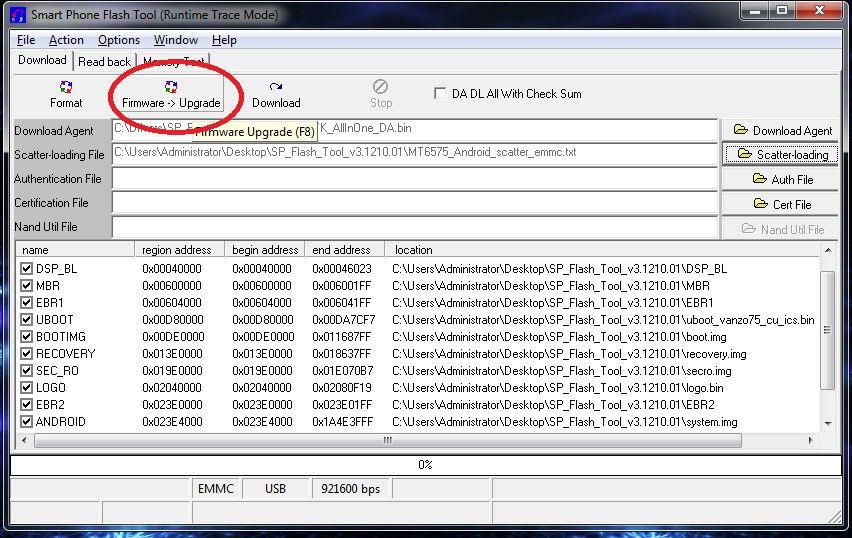Click the partition list scroll up arrow
This screenshot has height=538, width=852.
(x=828, y=250)
